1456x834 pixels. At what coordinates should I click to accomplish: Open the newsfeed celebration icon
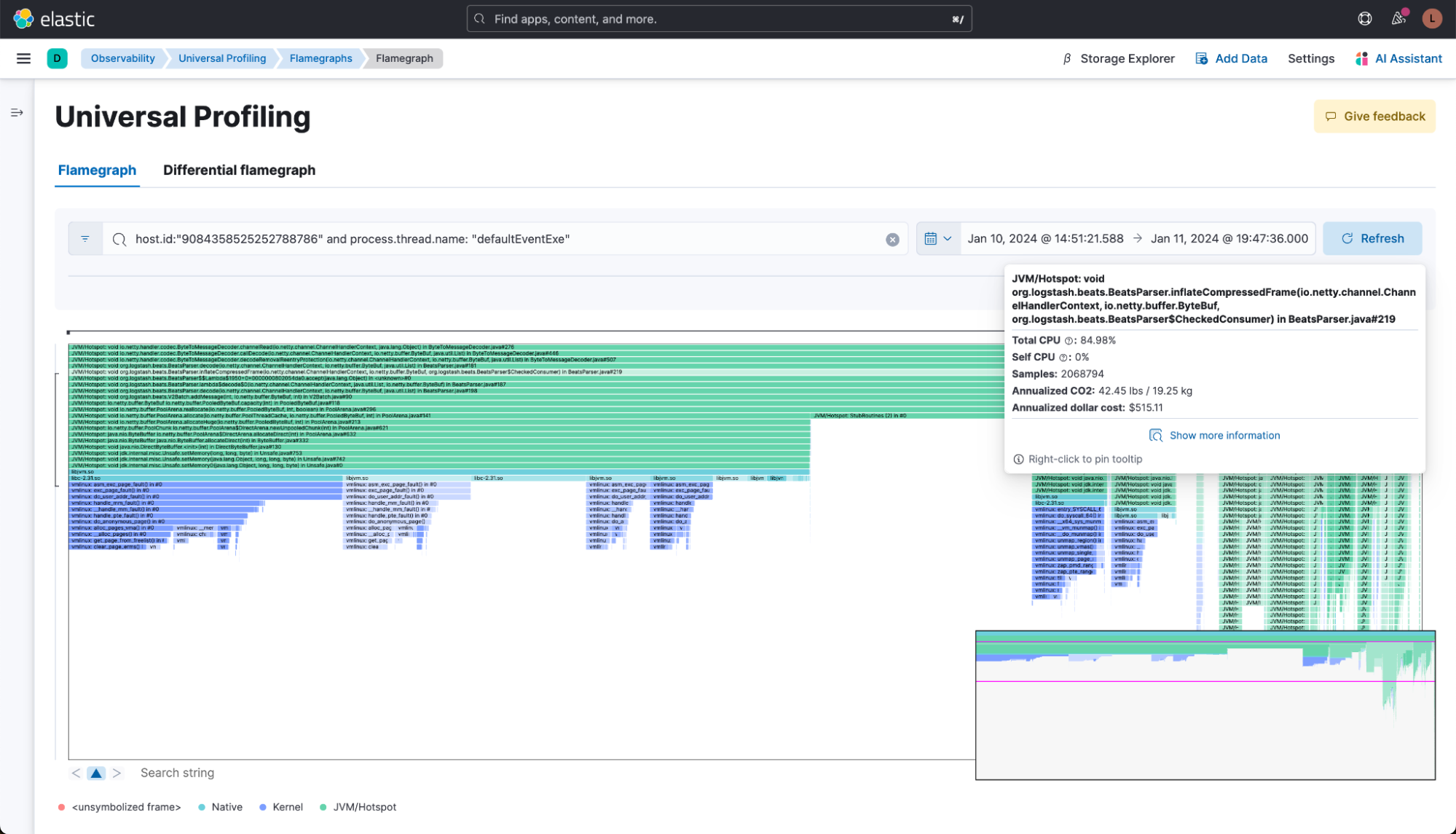click(1398, 19)
